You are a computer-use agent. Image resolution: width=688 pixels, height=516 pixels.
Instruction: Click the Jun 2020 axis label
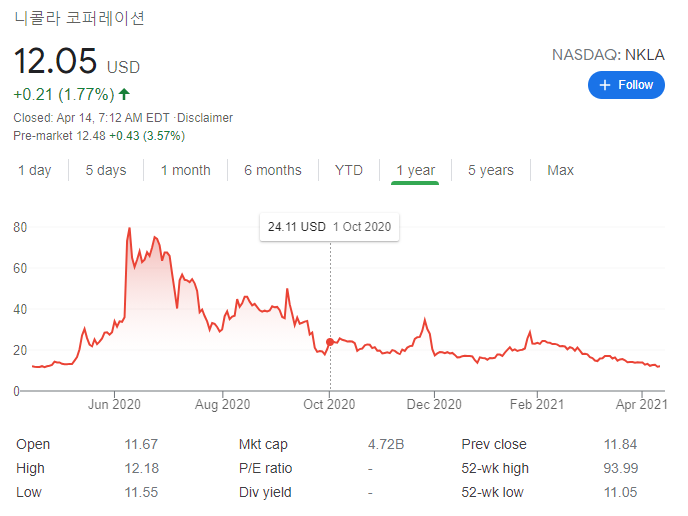click(114, 404)
